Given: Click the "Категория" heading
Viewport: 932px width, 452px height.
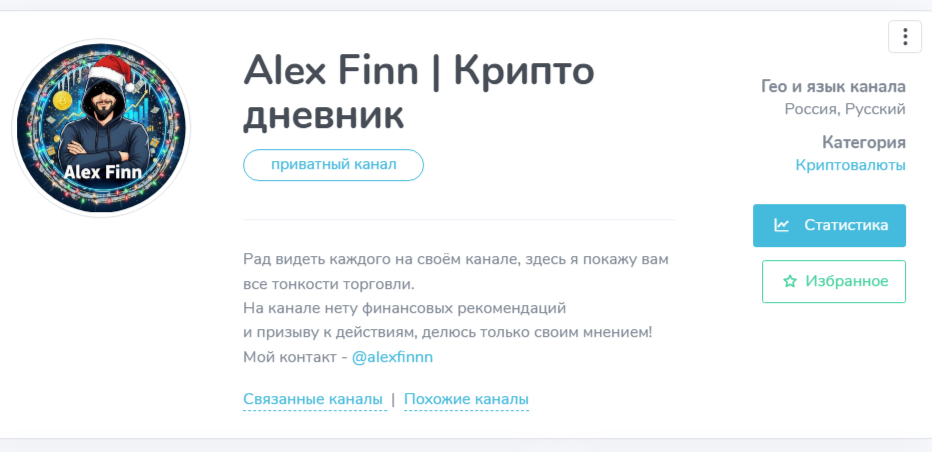Looking at the screenshot, I should 864,142.
